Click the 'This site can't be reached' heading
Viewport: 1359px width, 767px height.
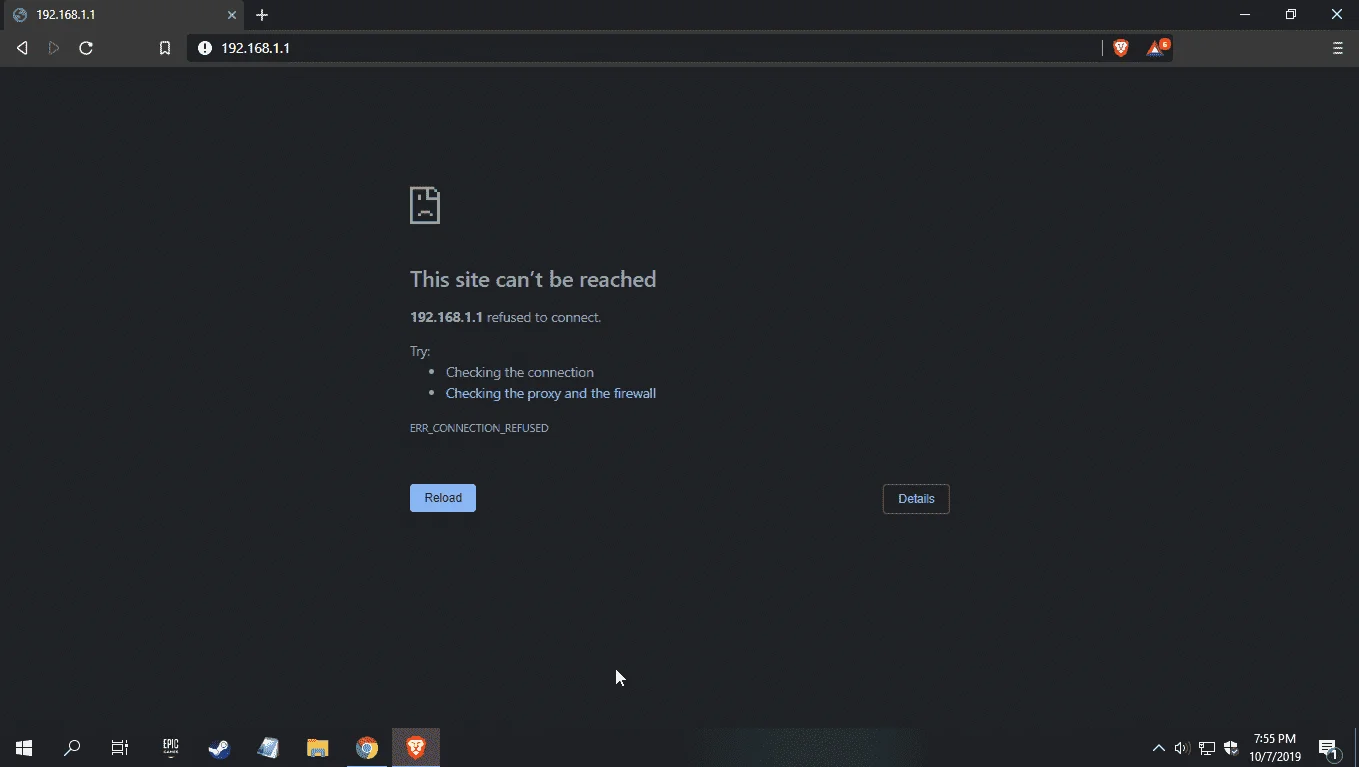point(533,279)
